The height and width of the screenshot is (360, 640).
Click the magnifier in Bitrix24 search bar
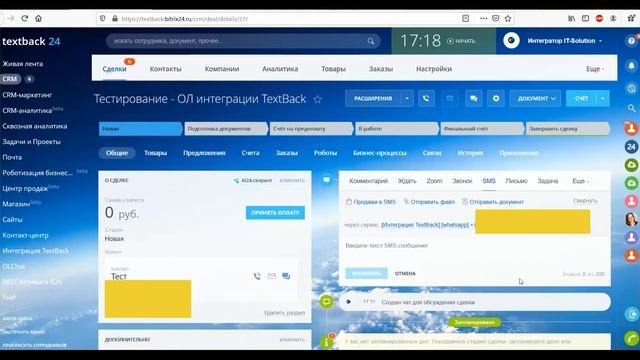pos(371,41)
